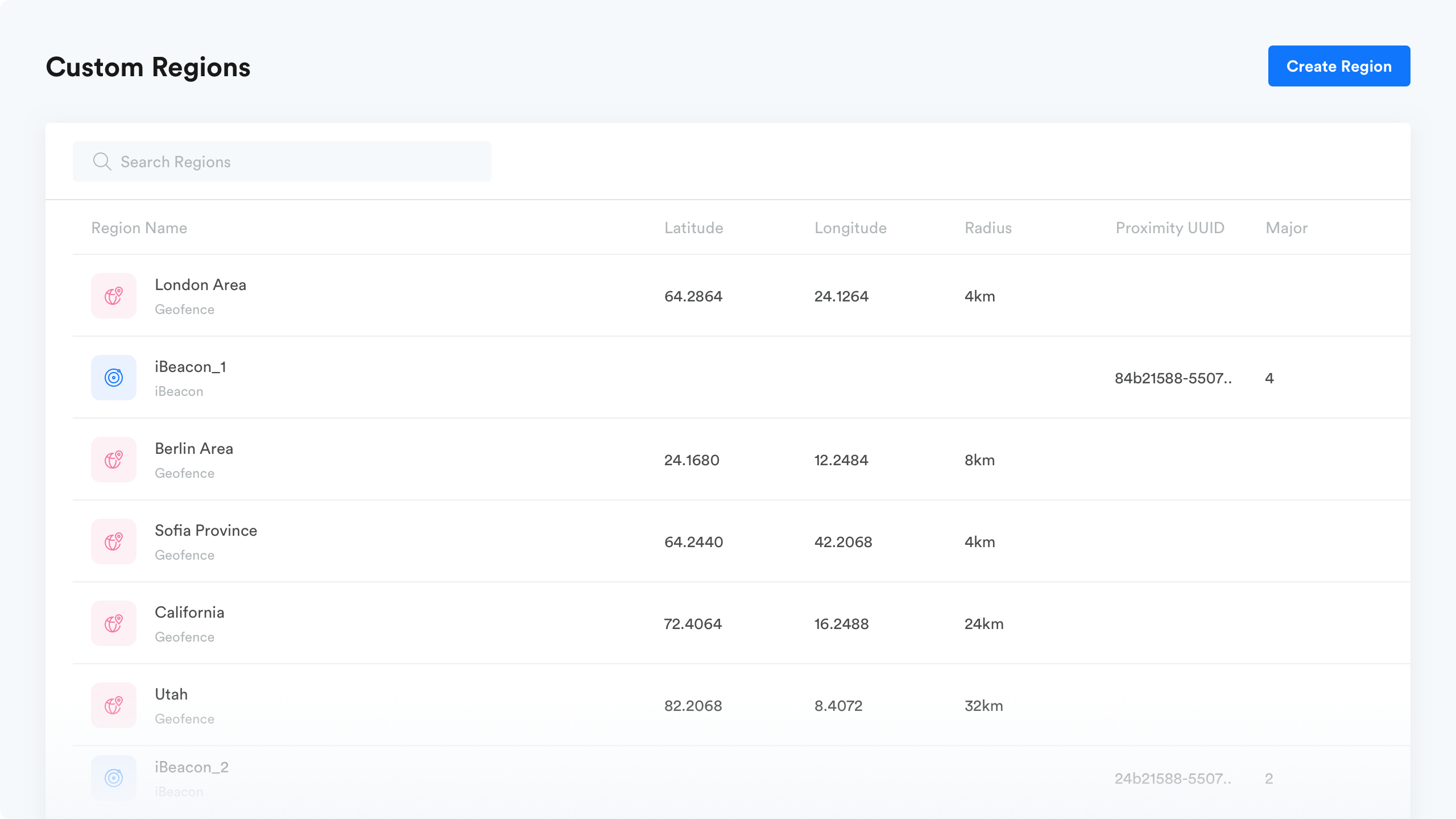Click the London Area geofence icon
1456x819 pixels.
tap(114, 296)
